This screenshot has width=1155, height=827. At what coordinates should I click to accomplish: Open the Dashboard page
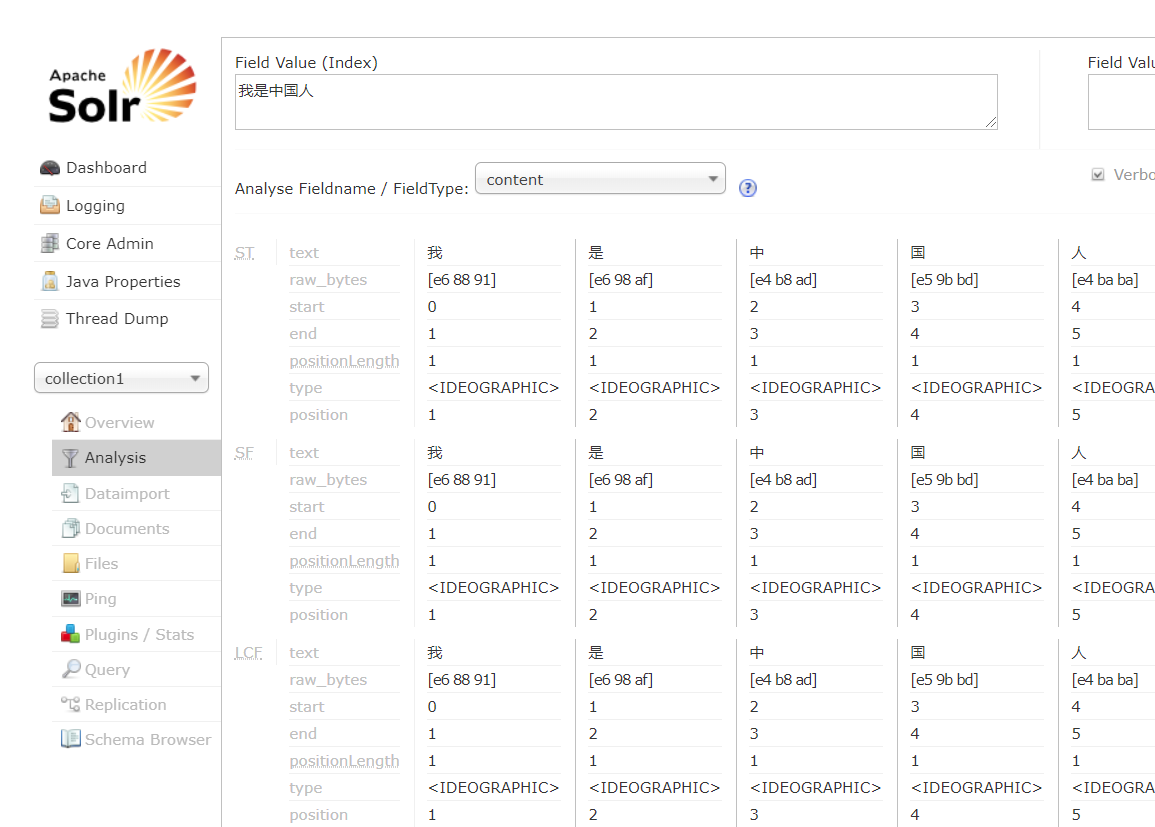(106, 168)
